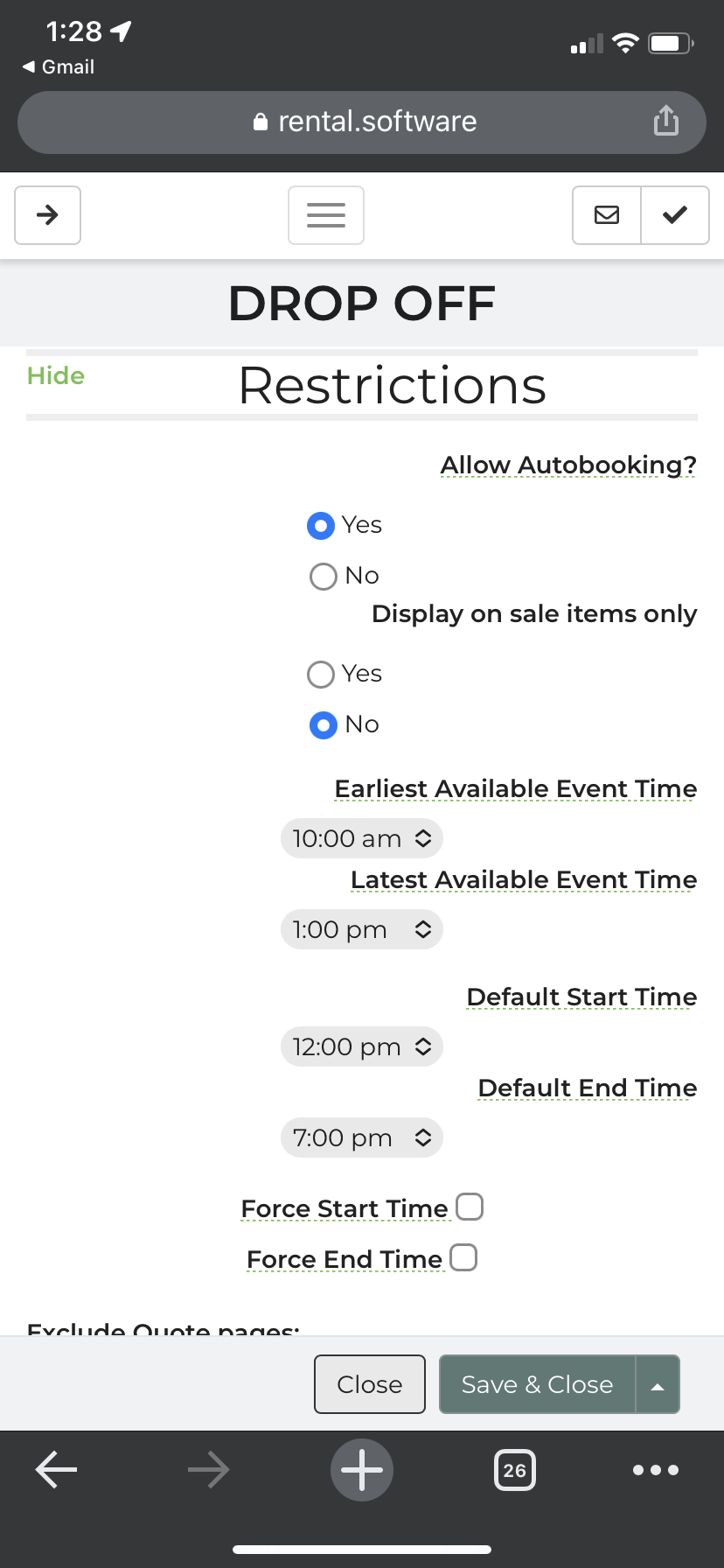Open the hamburger menu
This screenshot has height=1568, width=724.
tap(326, 215)
